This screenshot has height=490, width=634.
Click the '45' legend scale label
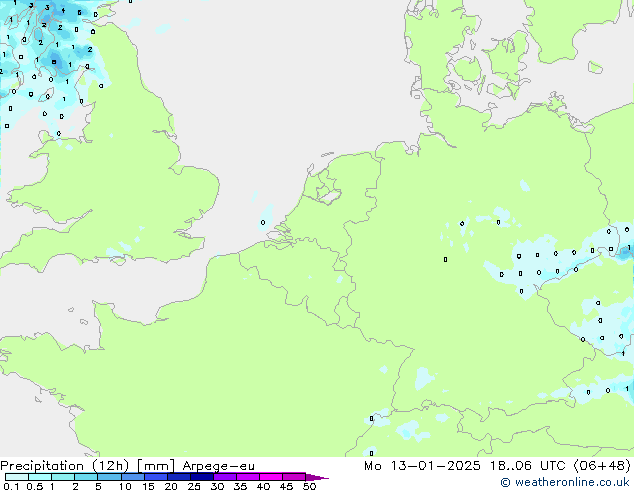click(x=286, y=486)
